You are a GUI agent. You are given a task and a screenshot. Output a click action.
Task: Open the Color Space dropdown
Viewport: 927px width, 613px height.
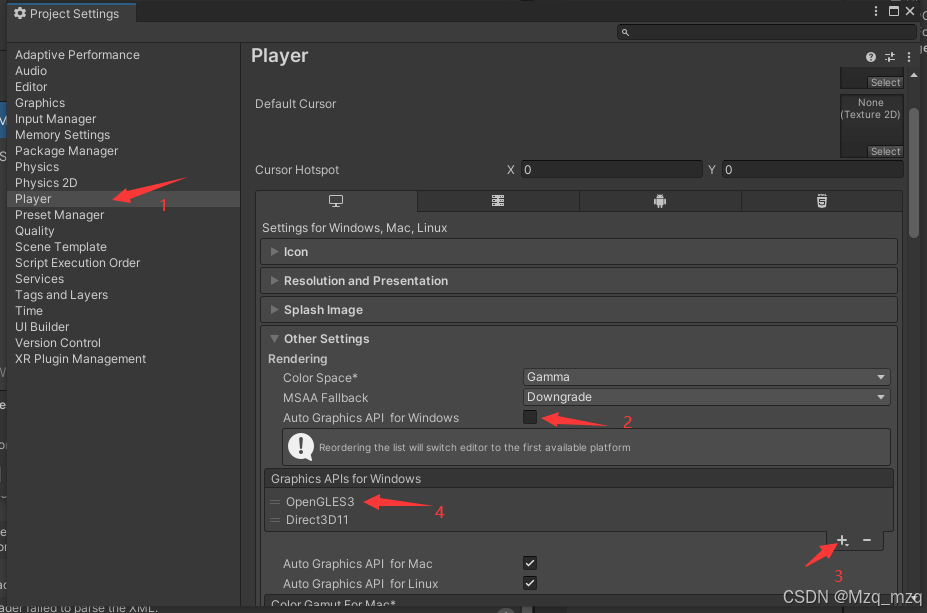[x=706, y=377]
